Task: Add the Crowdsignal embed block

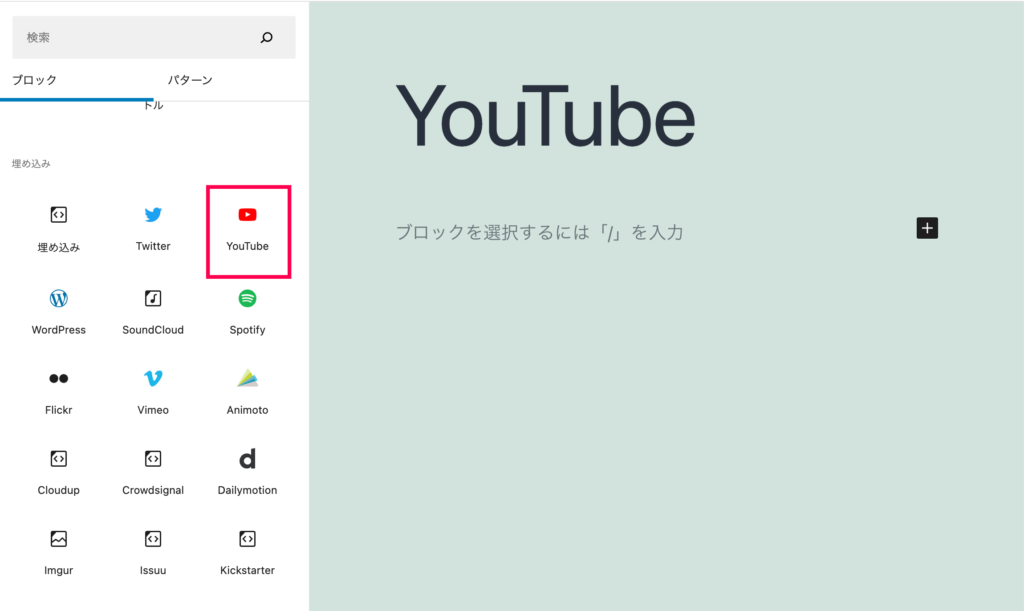Action: pyautogui.click(x=153, y=473)
